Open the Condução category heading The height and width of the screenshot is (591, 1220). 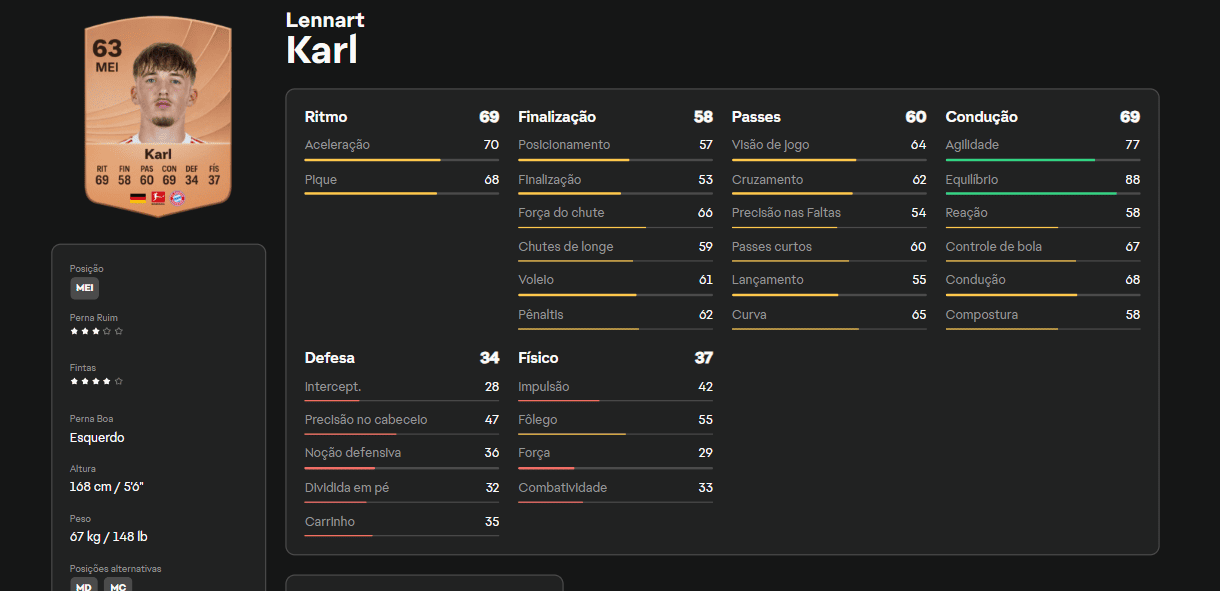(981, 117)
